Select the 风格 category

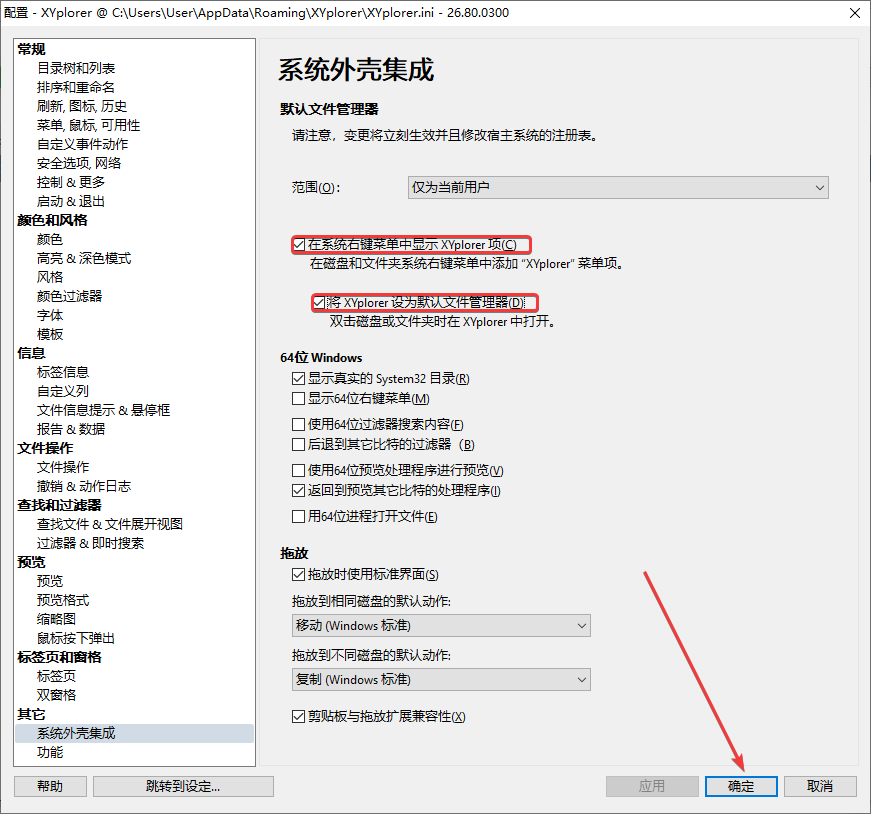pyautogui.click(x=50, y=277)
